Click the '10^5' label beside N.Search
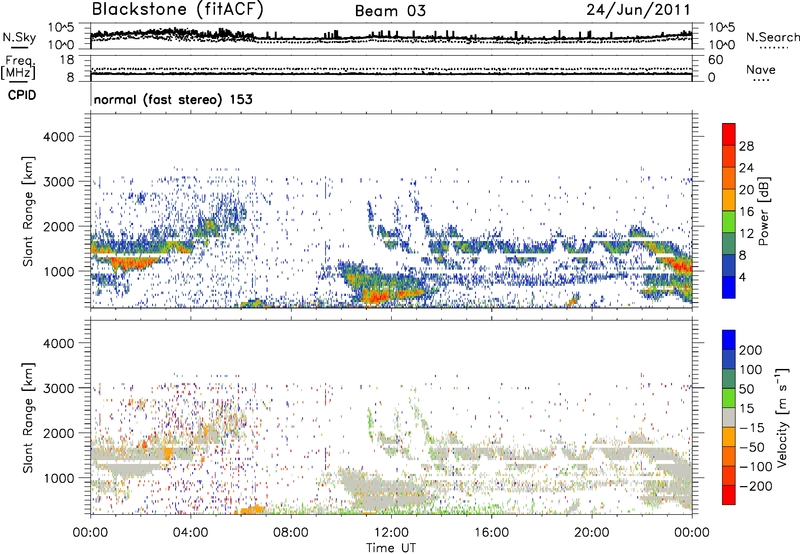The width and height of the screenshot is (800, 554). 722,28
